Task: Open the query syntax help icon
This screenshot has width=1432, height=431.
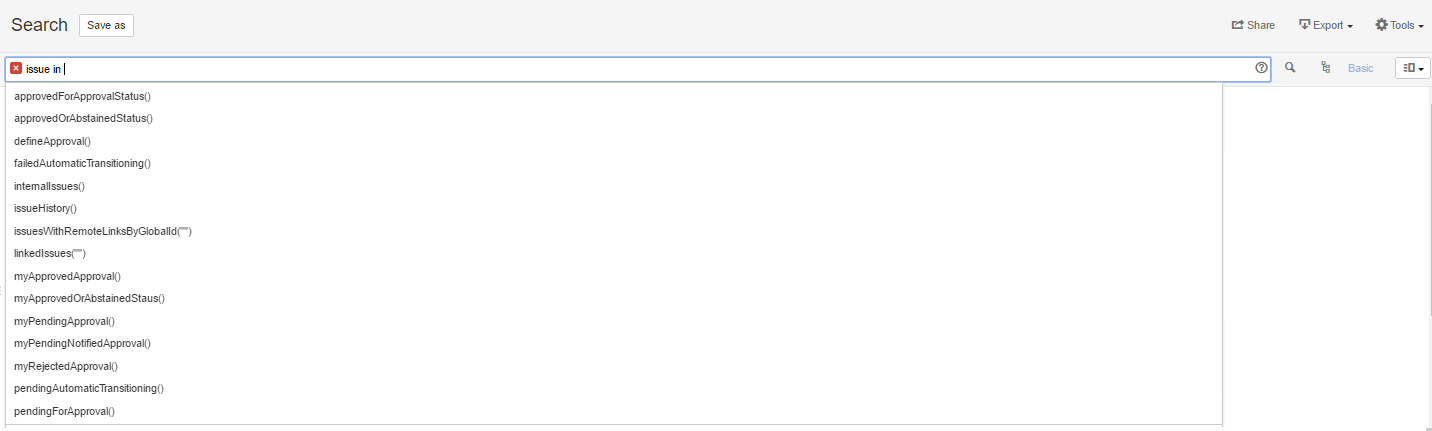Action: pos(1261,68)
